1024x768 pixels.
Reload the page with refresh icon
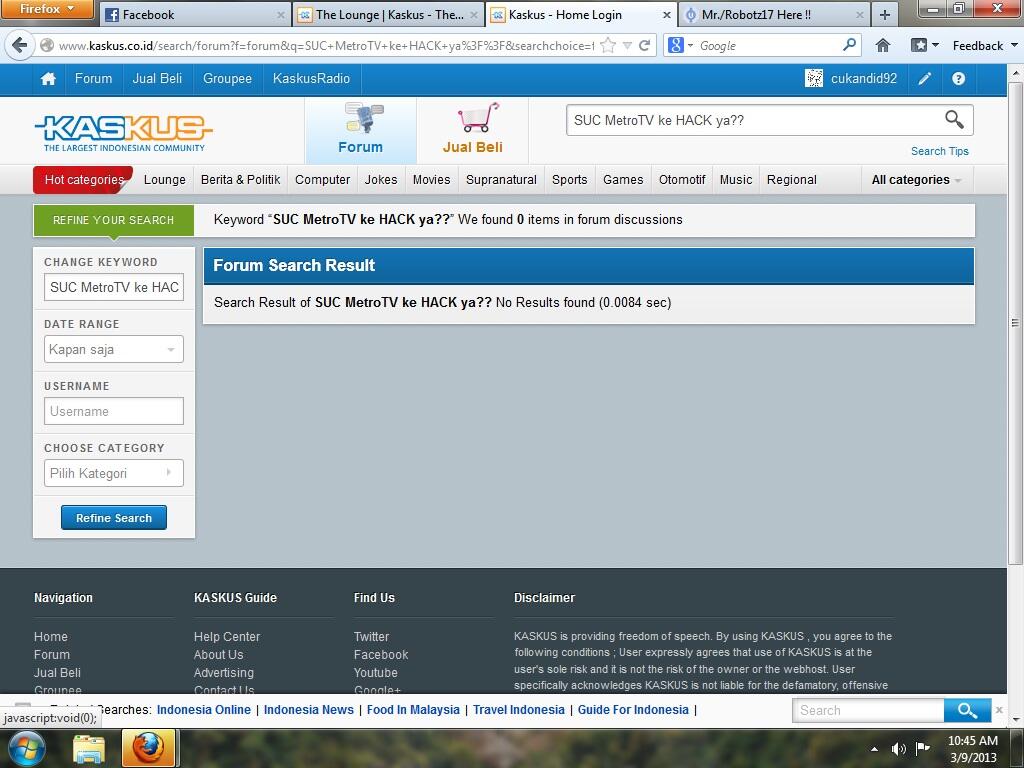[645, 45]
